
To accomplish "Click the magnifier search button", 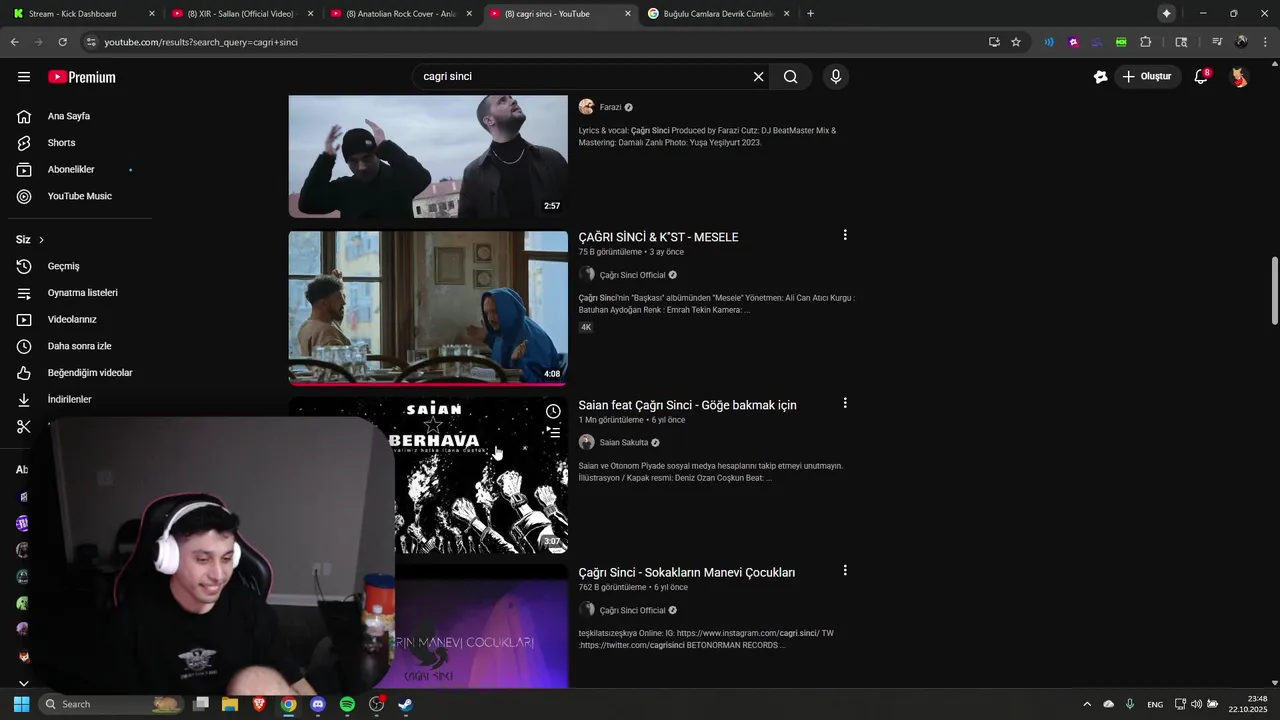I will [790, 77].
